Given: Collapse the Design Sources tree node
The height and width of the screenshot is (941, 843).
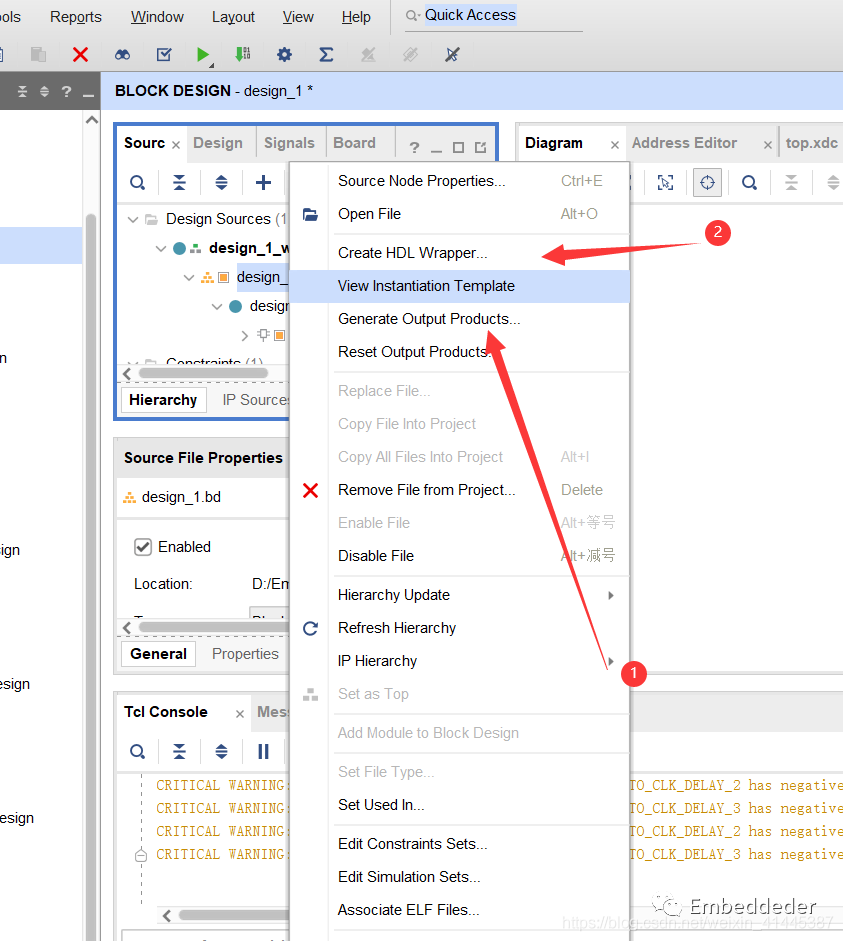Looking at the screenshot, I should pos(132,219).
